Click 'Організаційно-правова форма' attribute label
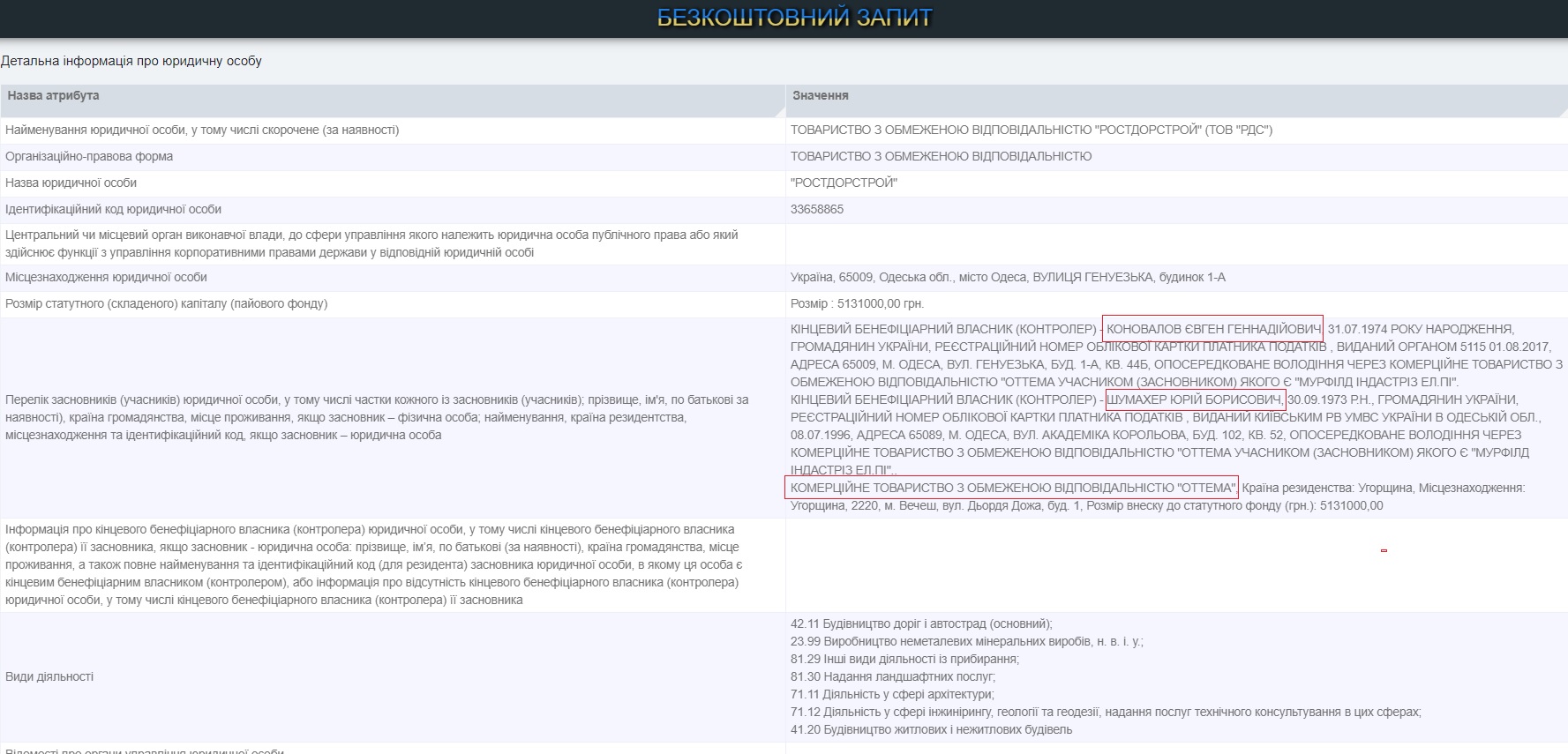 (89, 156)
